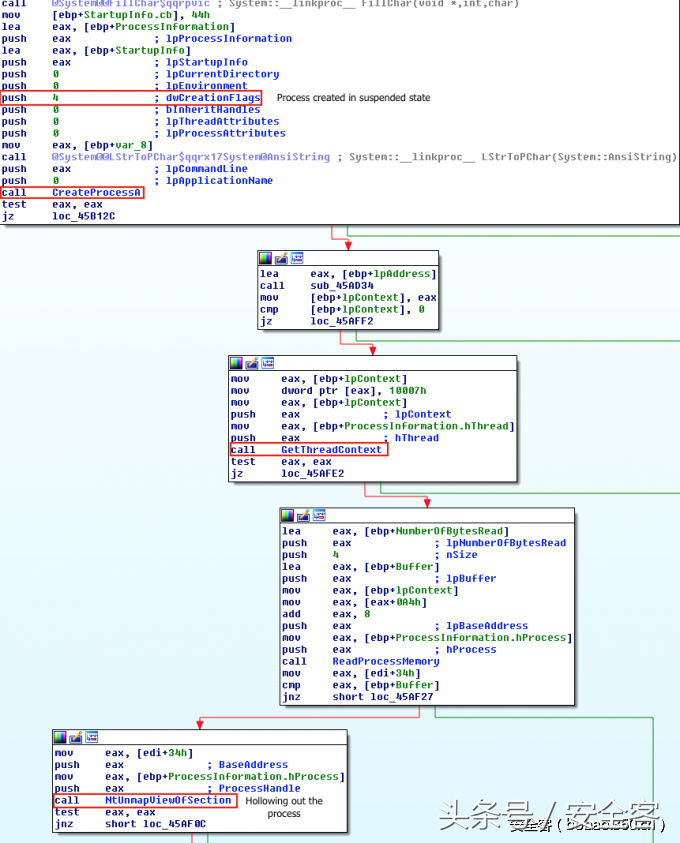680x843 pixels.
Task: Click the lpThreadAttributes comment
Action: [222, 122]
